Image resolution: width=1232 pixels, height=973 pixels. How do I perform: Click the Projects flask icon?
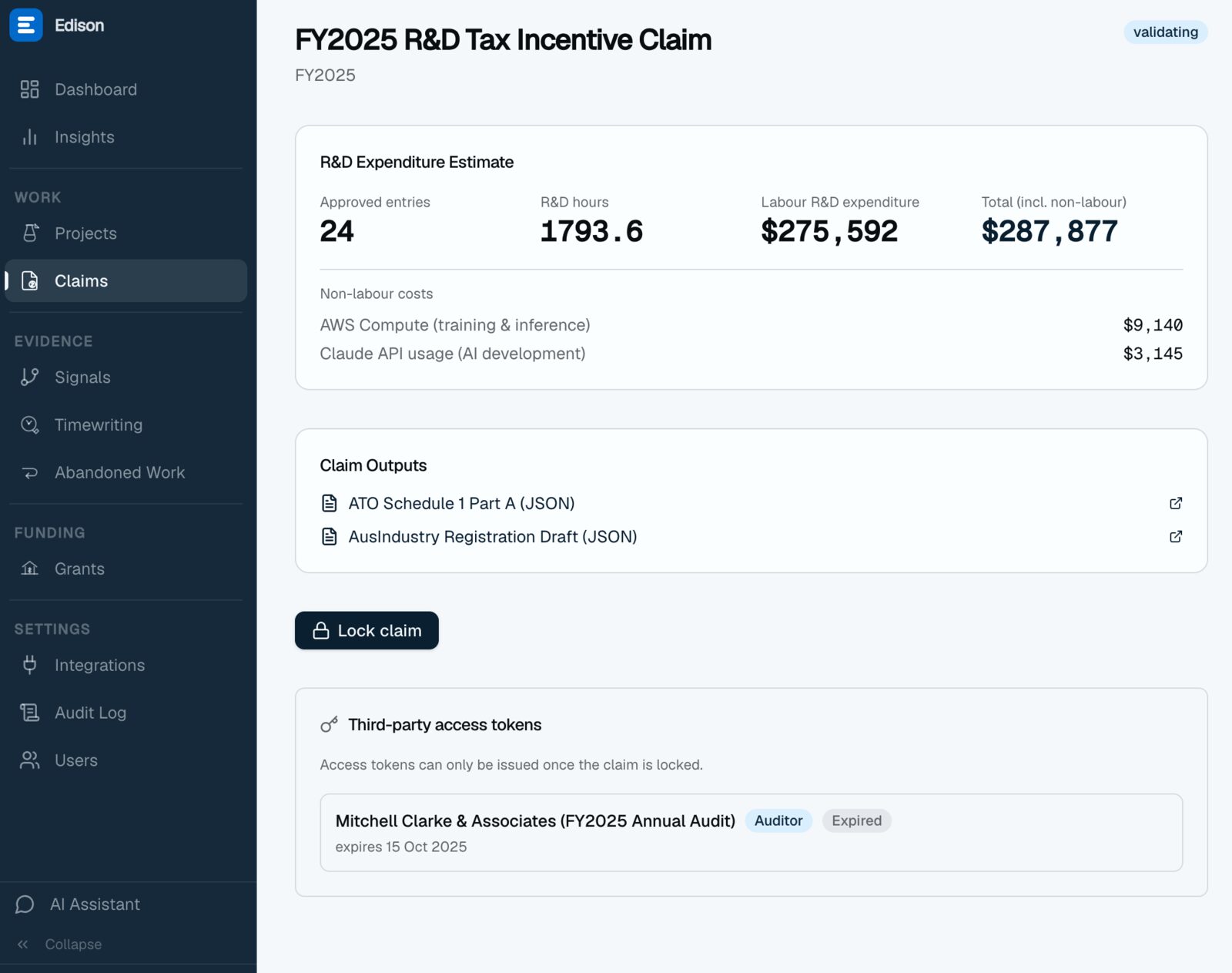tap(29, 233)
